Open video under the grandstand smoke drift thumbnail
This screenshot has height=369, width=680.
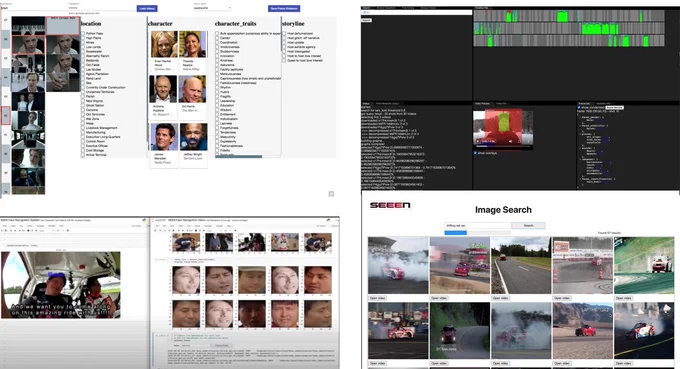point(377,298)
